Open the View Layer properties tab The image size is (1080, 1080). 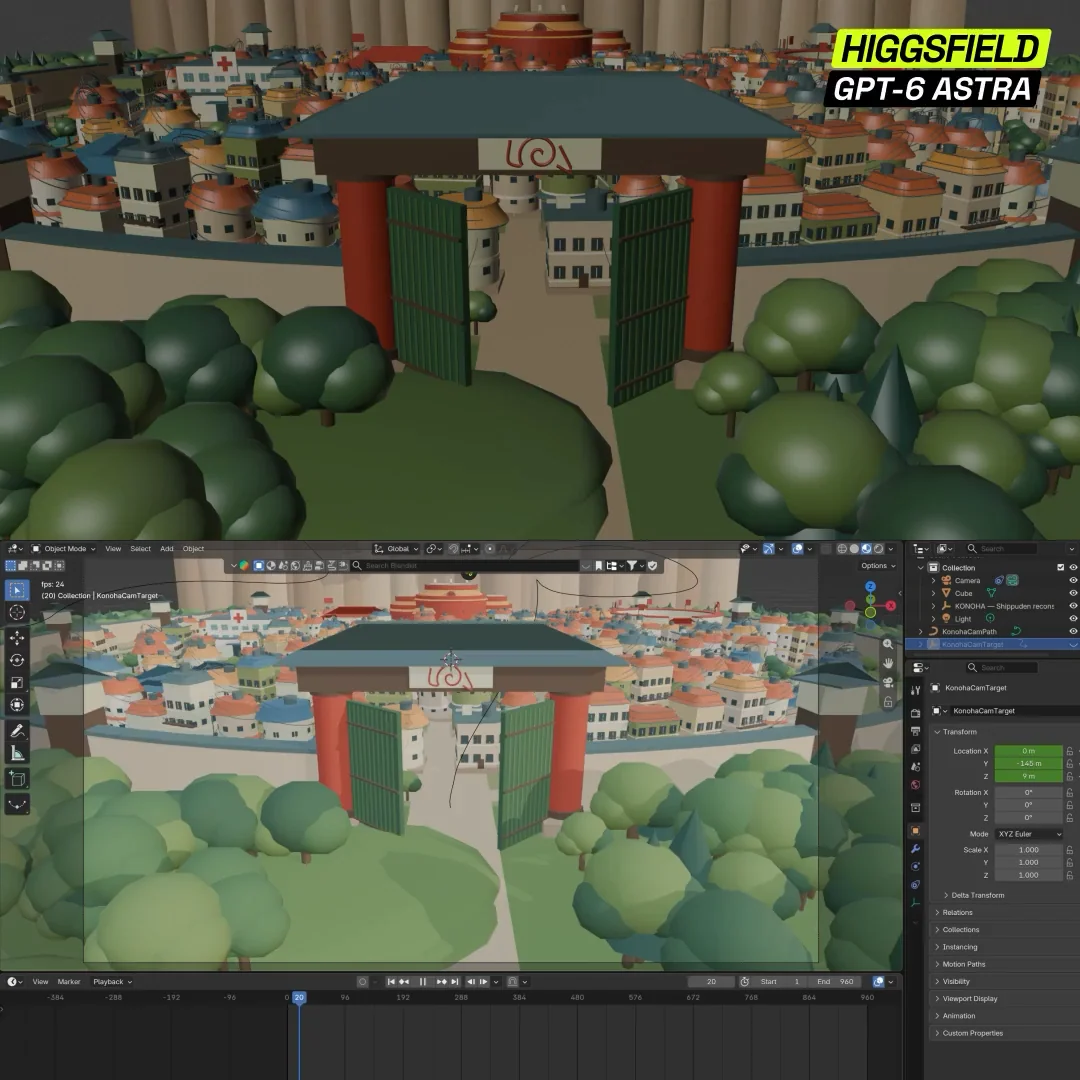point(915,749)
